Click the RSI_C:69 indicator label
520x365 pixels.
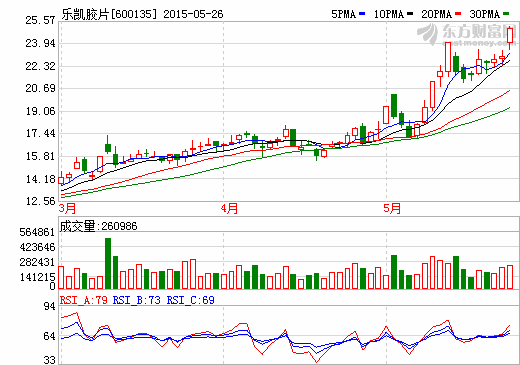(x=190, y=301)
